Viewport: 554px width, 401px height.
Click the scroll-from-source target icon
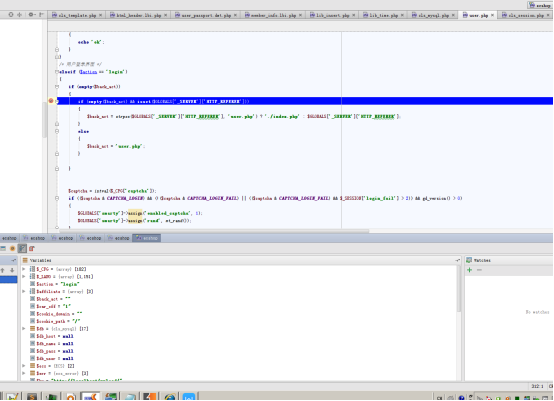[11, 14]
